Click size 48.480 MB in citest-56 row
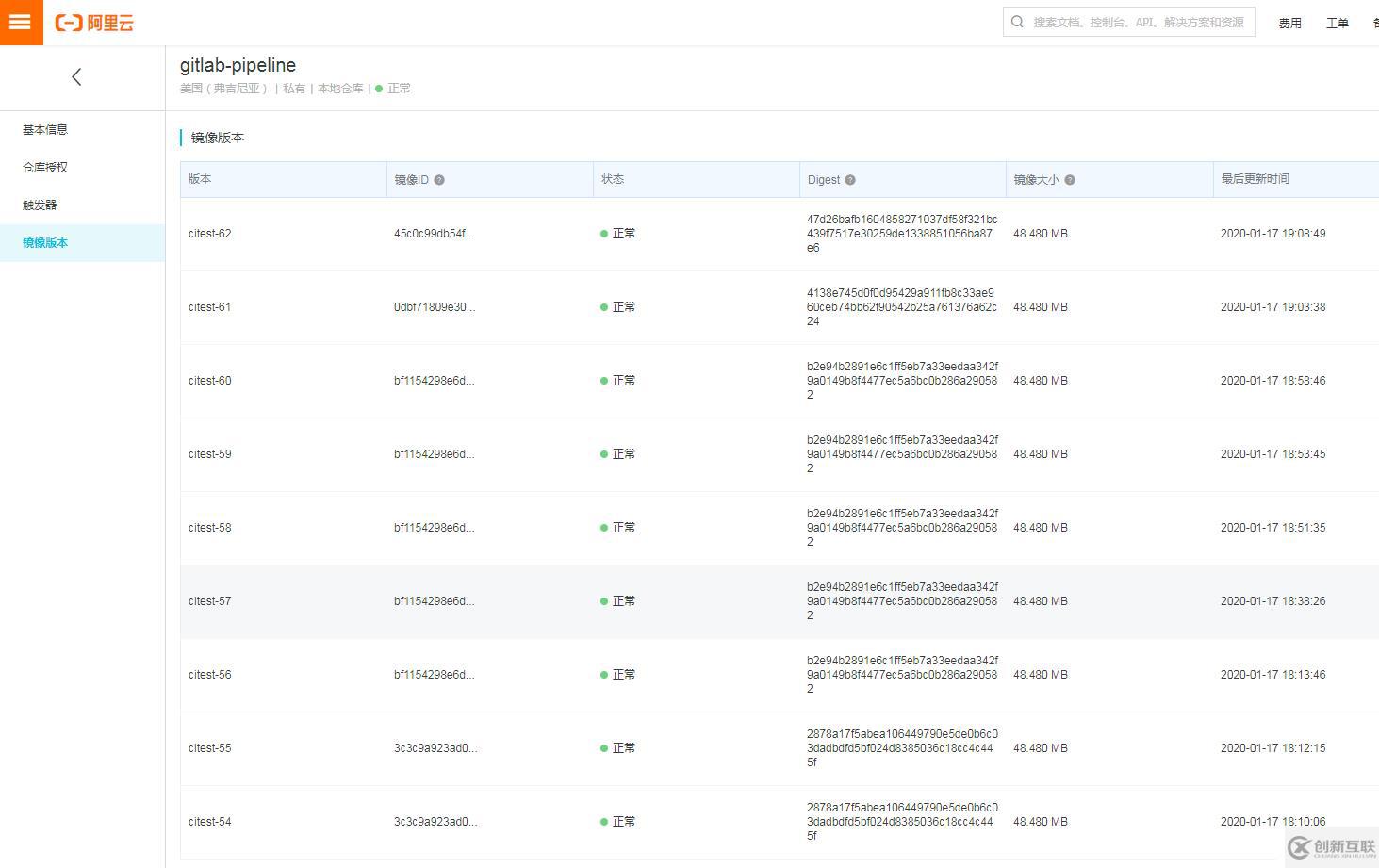The height and width of the screenshot is (868, 1379). [1041, 675]
